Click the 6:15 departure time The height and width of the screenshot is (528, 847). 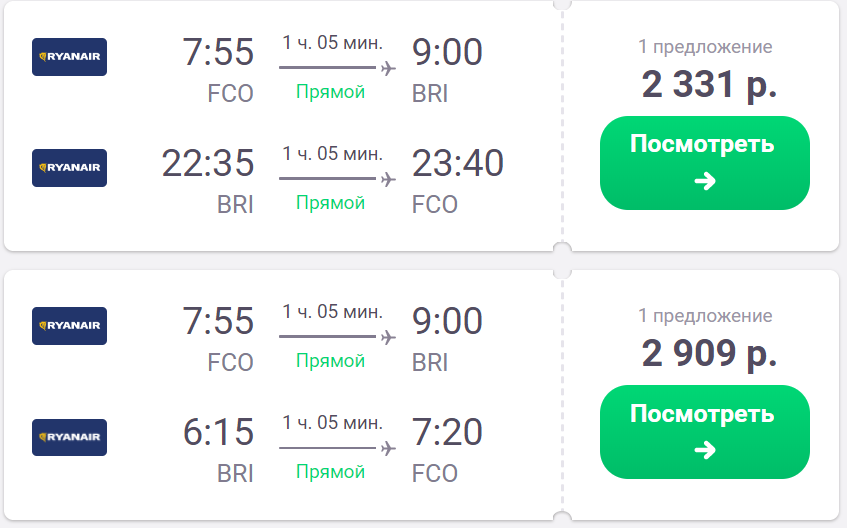pyautogui.click(x=218, y=432)
